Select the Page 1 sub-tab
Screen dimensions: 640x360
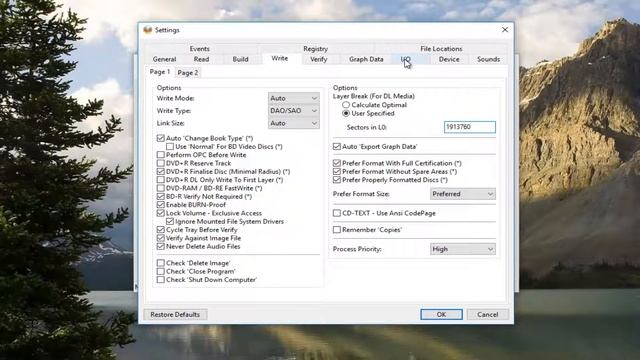click(160, 72)
